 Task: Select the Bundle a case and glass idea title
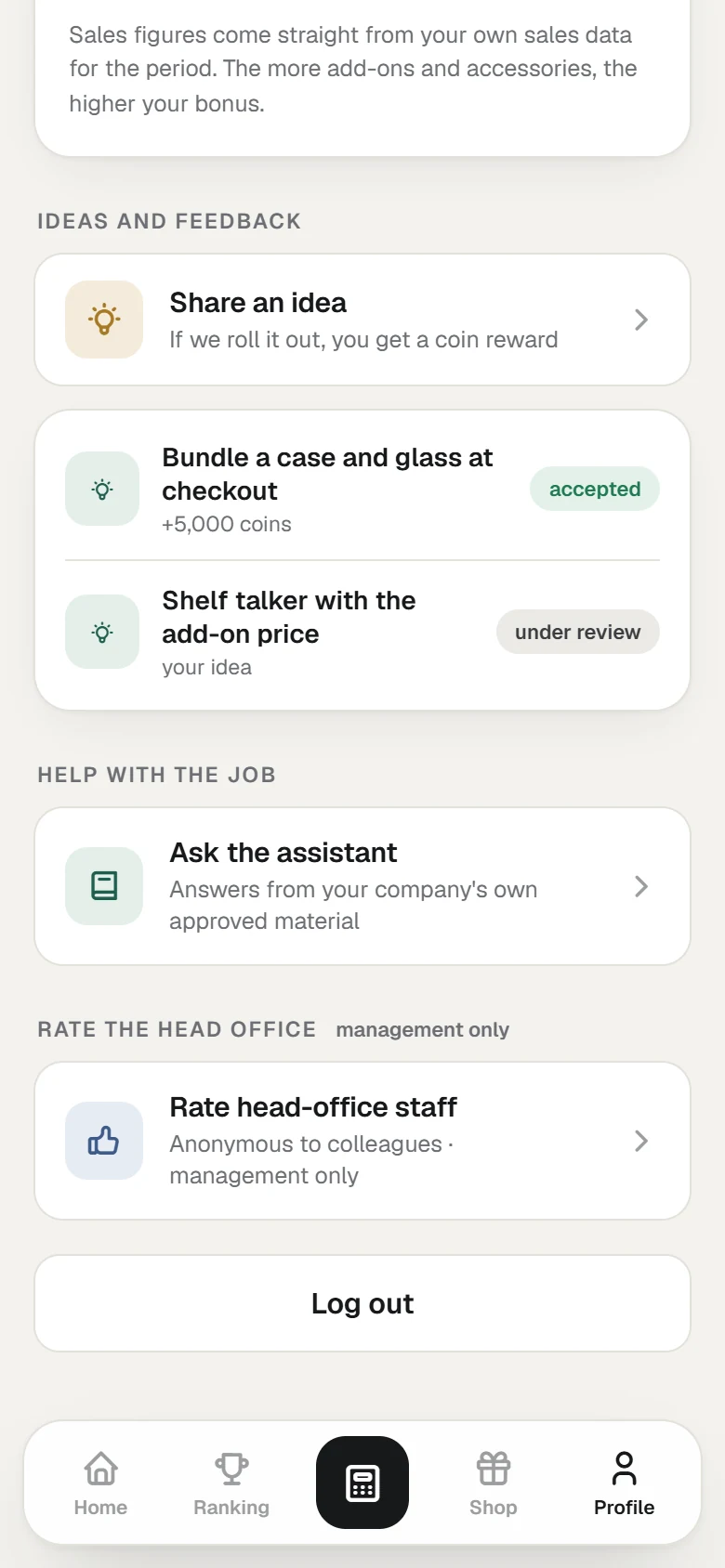tap(327, 474)
